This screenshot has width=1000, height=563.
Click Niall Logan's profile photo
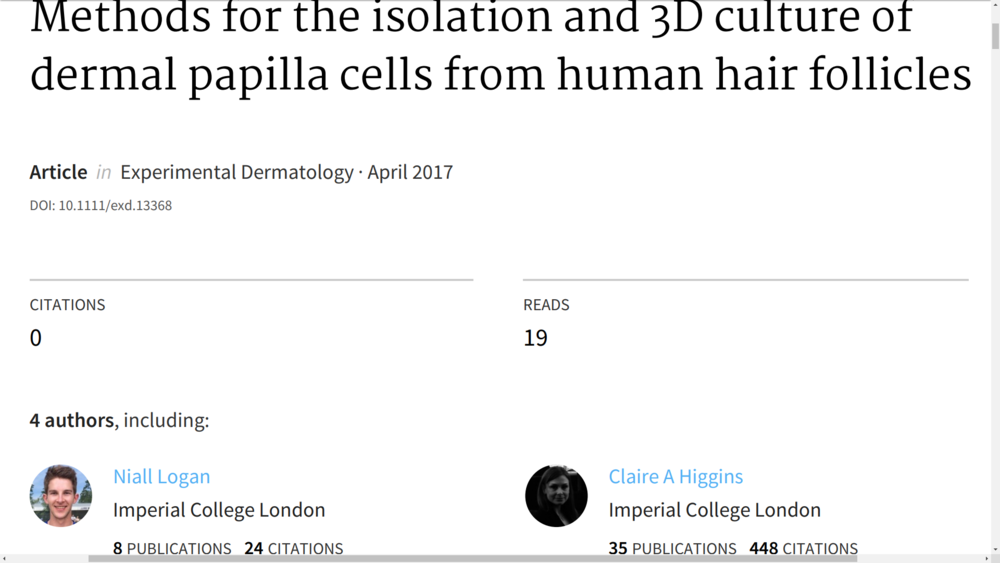tap(61, 495)
